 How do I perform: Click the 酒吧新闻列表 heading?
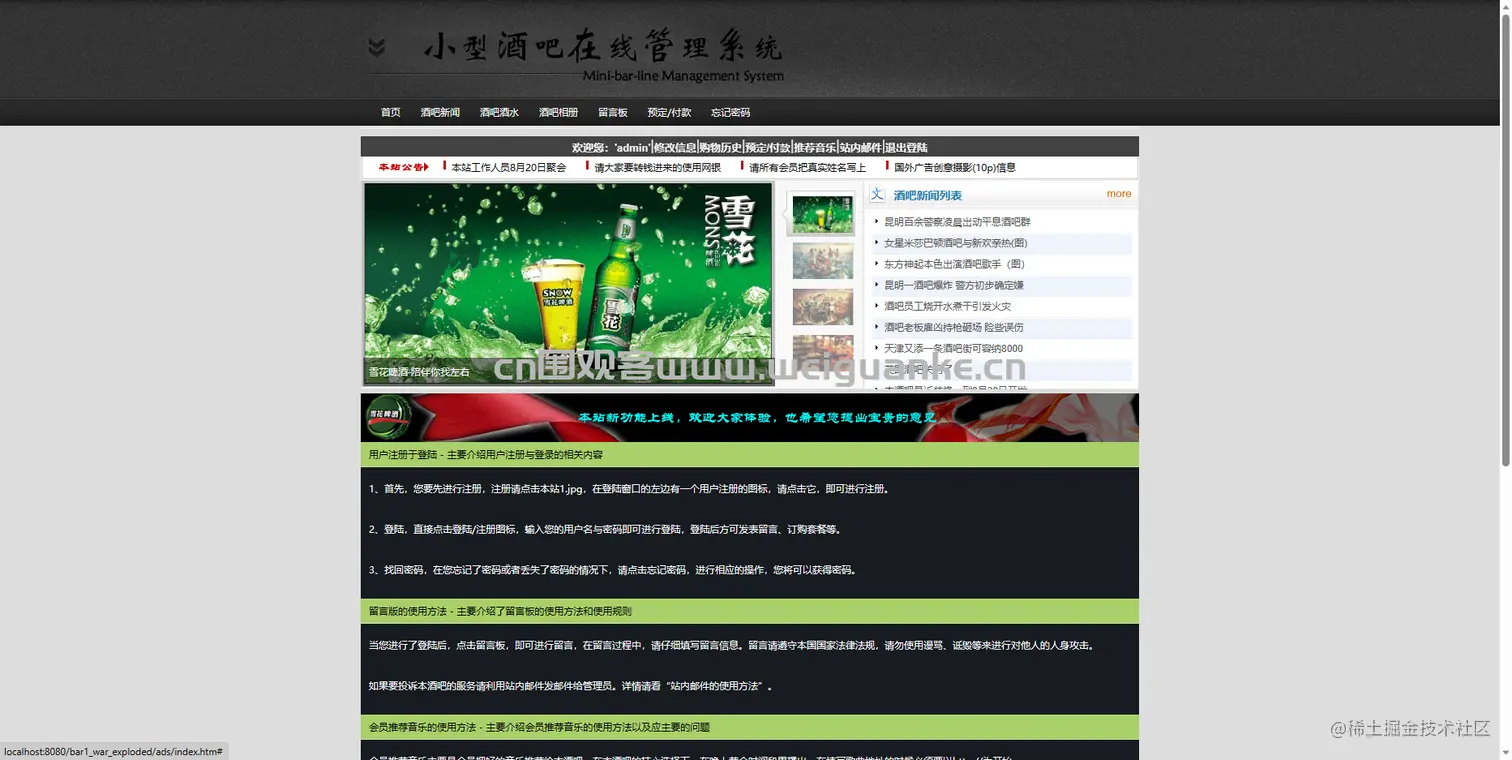click(927, 196)
